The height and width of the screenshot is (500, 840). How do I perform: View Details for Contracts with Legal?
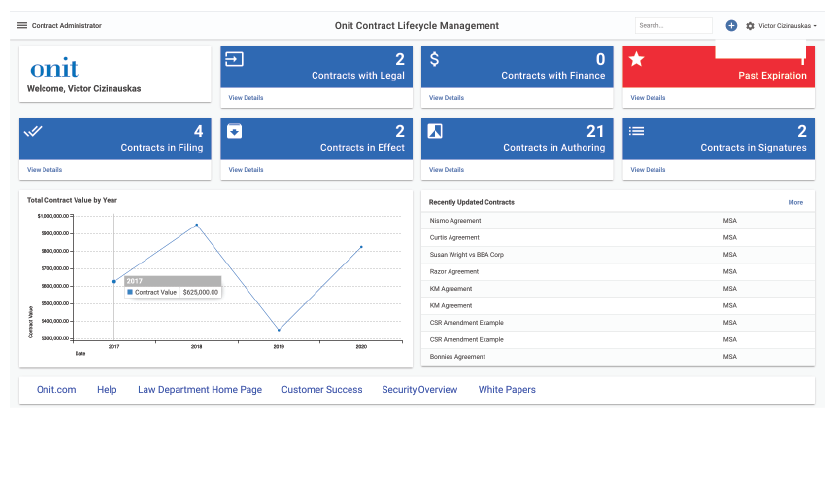(x=246, y=98)
